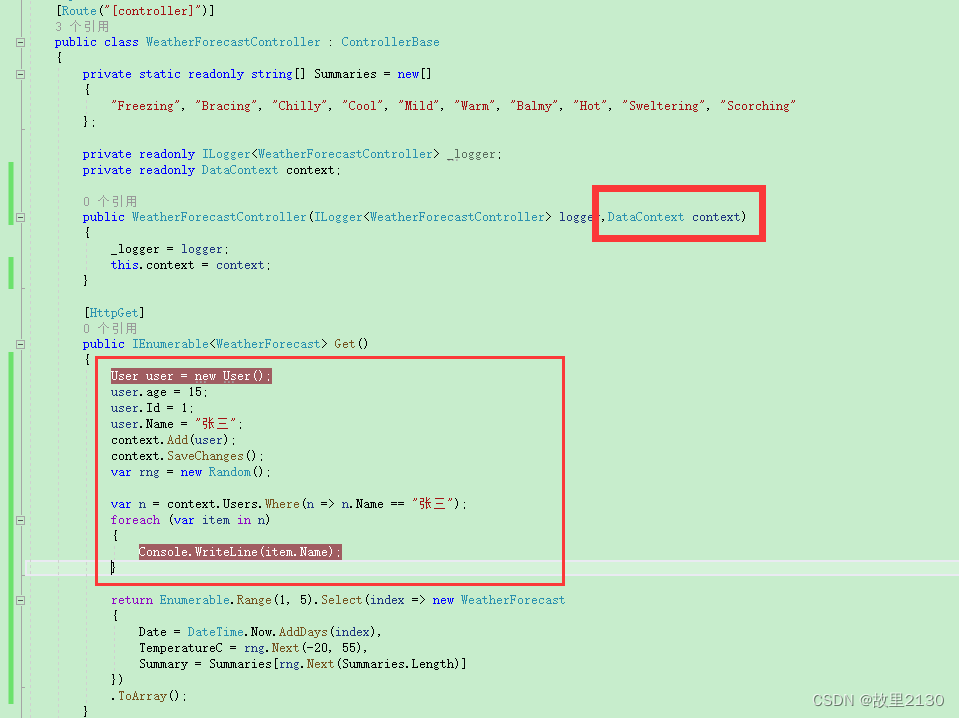Collapse the Get method body

pyautogui.click(x=20, y=343)
